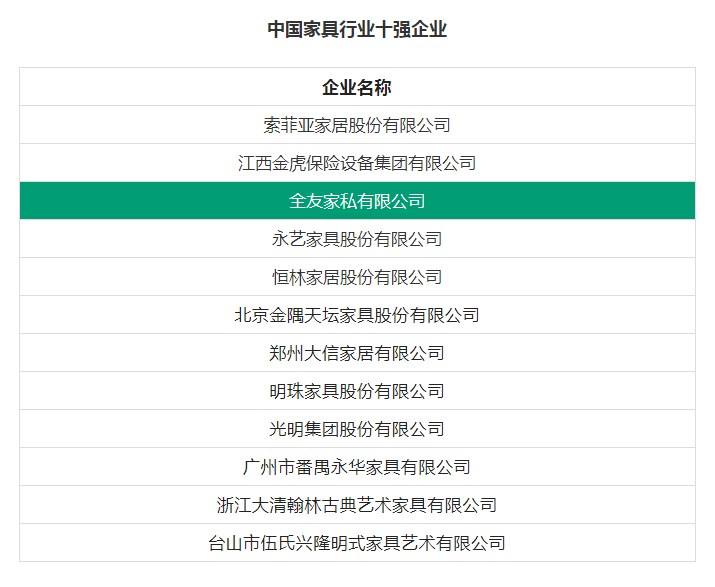Select the row 永艺家具股份有限公司

click(x=358, y=239)
